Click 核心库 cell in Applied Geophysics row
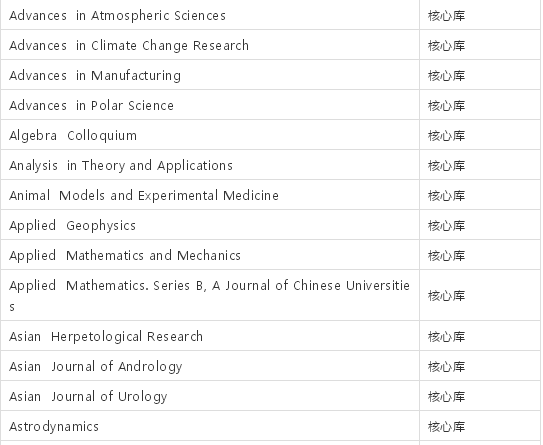 (446, 226)
